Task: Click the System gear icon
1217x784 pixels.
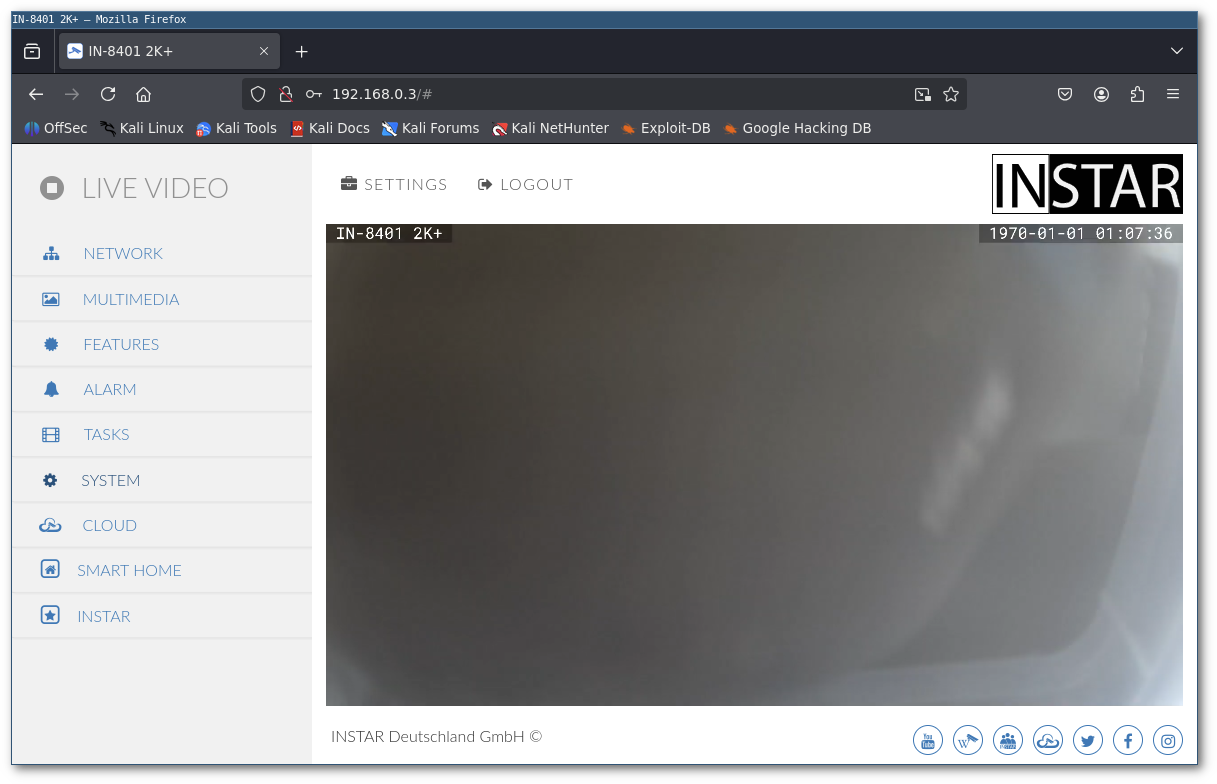Action: click(50, 480)
